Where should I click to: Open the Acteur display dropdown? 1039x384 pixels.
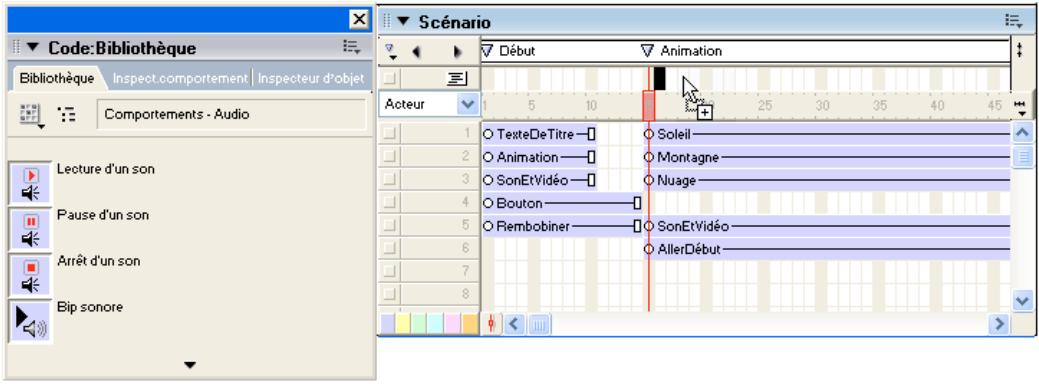(468, 104)
